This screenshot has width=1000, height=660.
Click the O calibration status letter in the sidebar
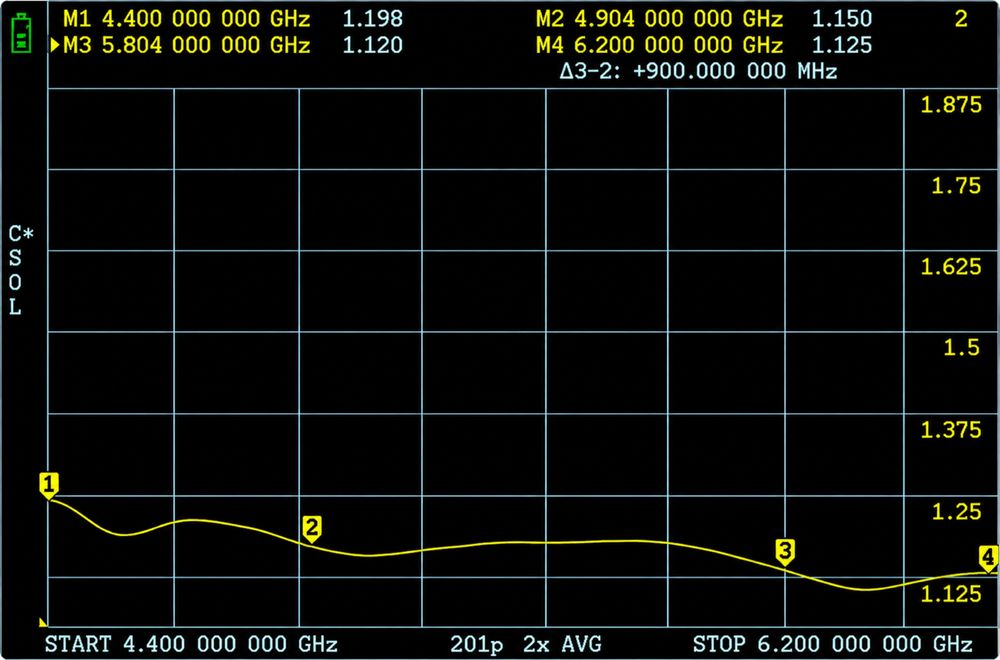[x=15, y=282]
